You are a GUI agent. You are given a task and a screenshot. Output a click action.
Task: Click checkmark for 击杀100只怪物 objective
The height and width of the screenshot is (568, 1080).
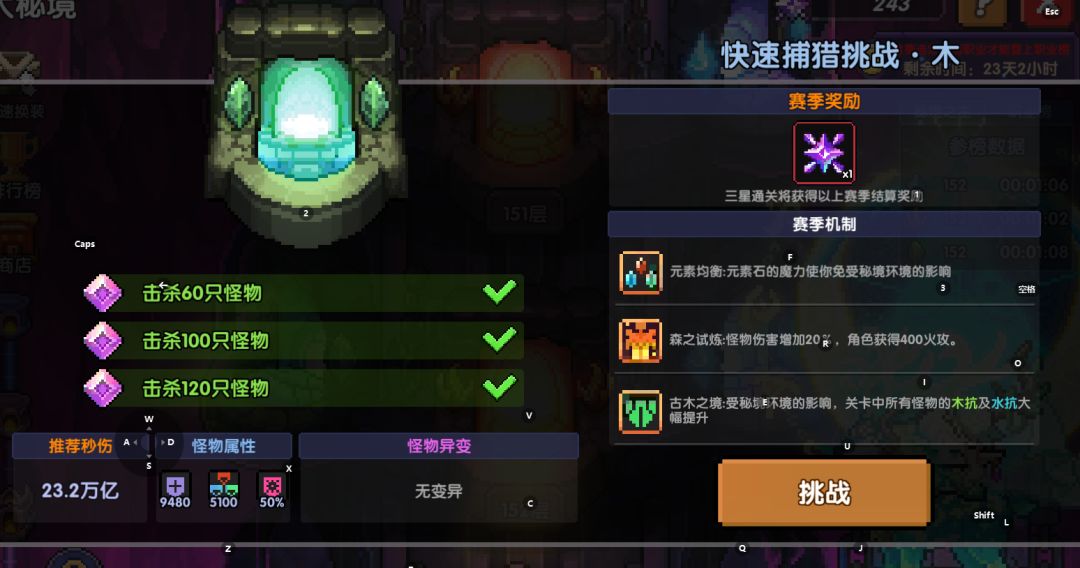pyautogui.click(x=499, y=339)
